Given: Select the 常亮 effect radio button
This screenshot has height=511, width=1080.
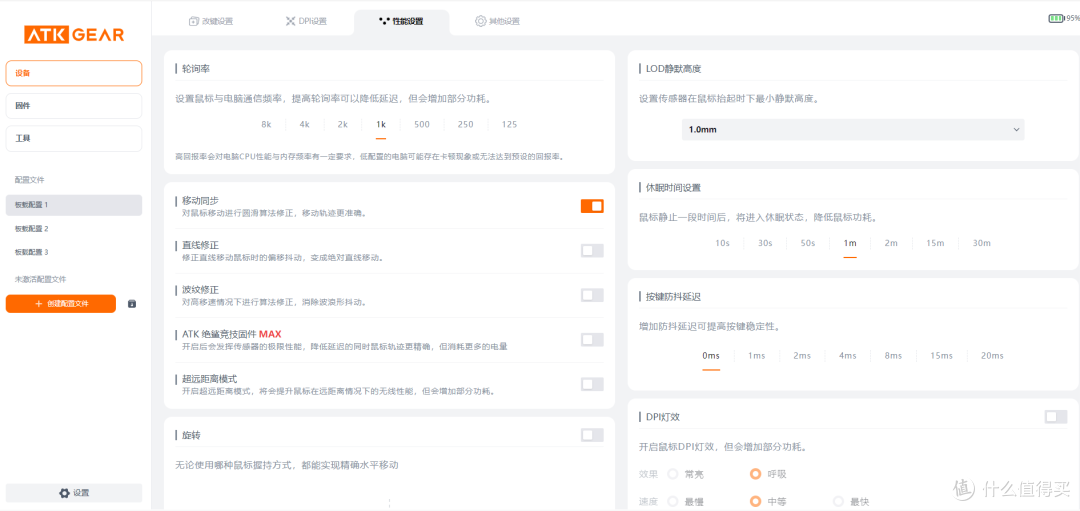Looking at the screenshot, I should [672, 474].
